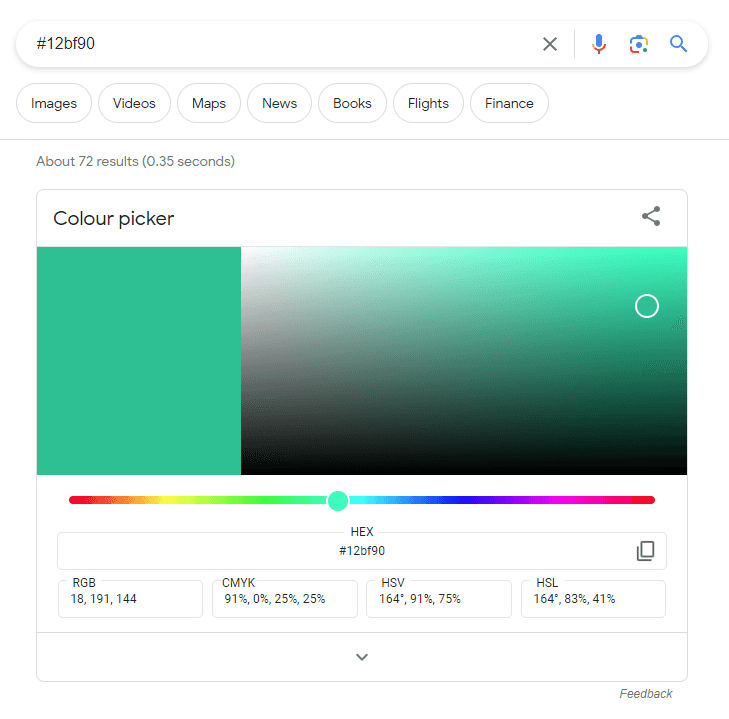Click the CMYK field showing 91%, 0%, 25%, 25%
Image resolution: width=729 pixels, height=719 pixels.
coord(285,599)
